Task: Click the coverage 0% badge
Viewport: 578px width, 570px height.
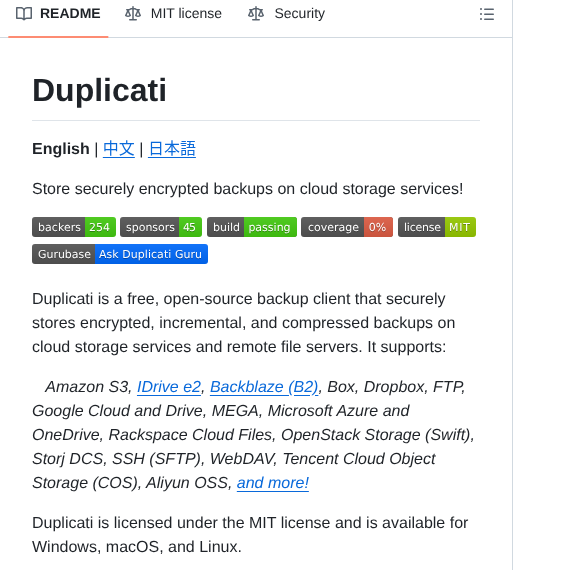Action: pos(347,227)
